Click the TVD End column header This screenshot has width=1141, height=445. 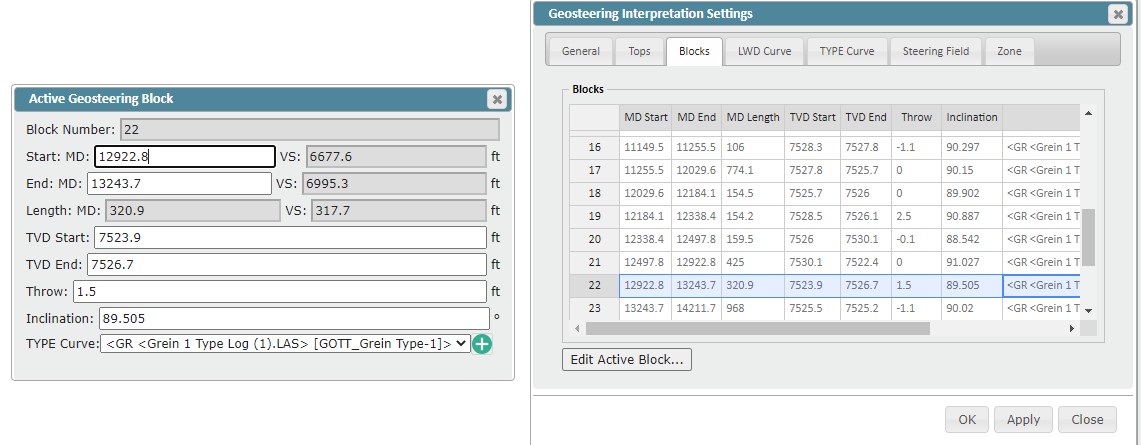point(866,117)
